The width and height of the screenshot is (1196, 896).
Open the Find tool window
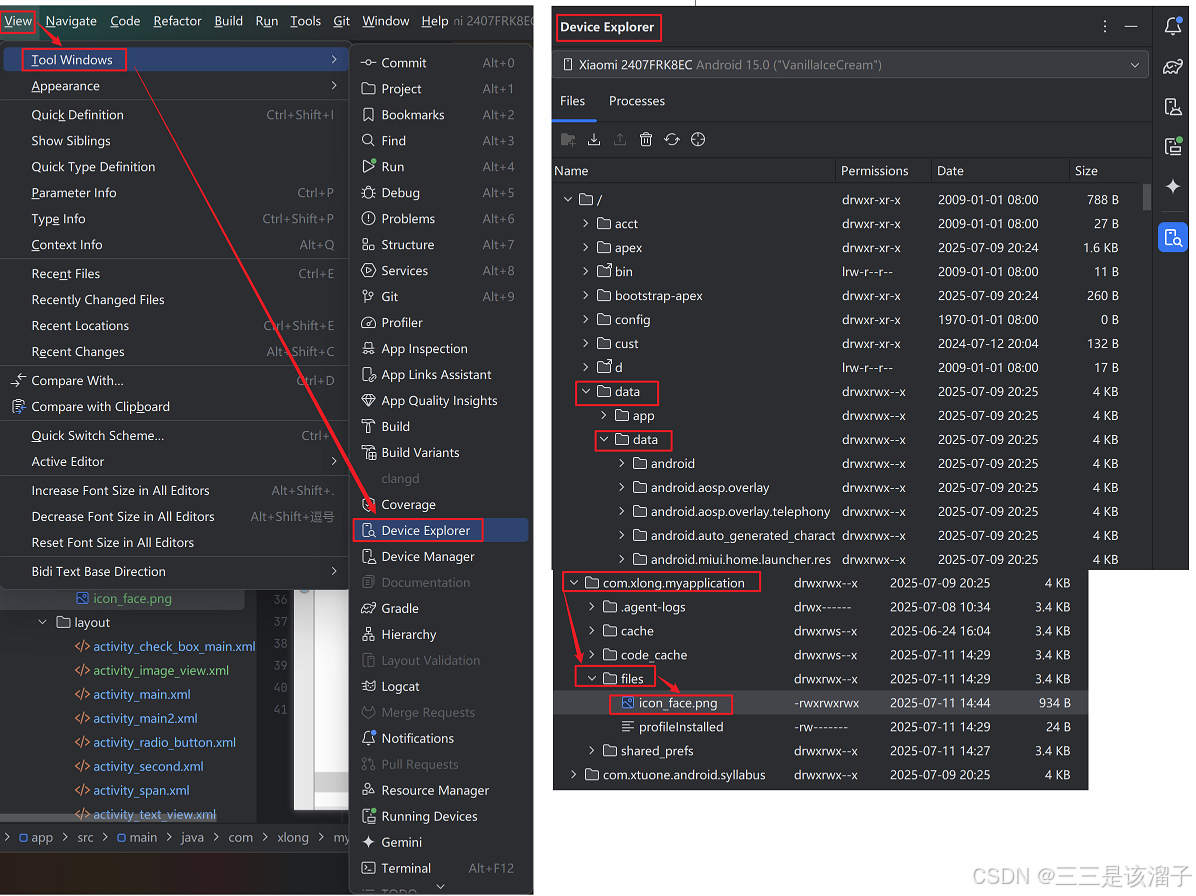coord(440,140)
